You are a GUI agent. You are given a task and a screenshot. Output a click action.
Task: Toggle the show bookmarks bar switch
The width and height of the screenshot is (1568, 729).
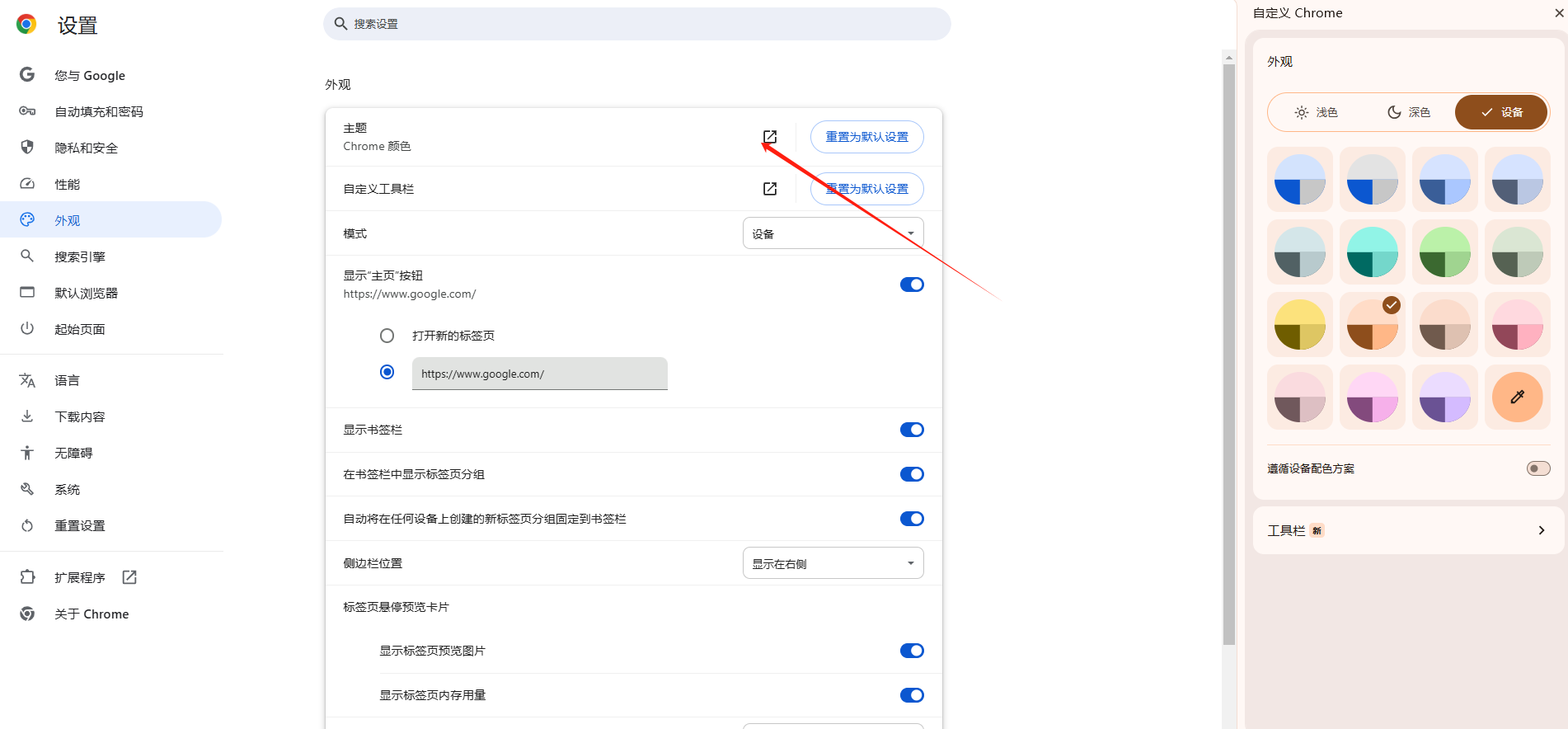click(x=912, y=430)
